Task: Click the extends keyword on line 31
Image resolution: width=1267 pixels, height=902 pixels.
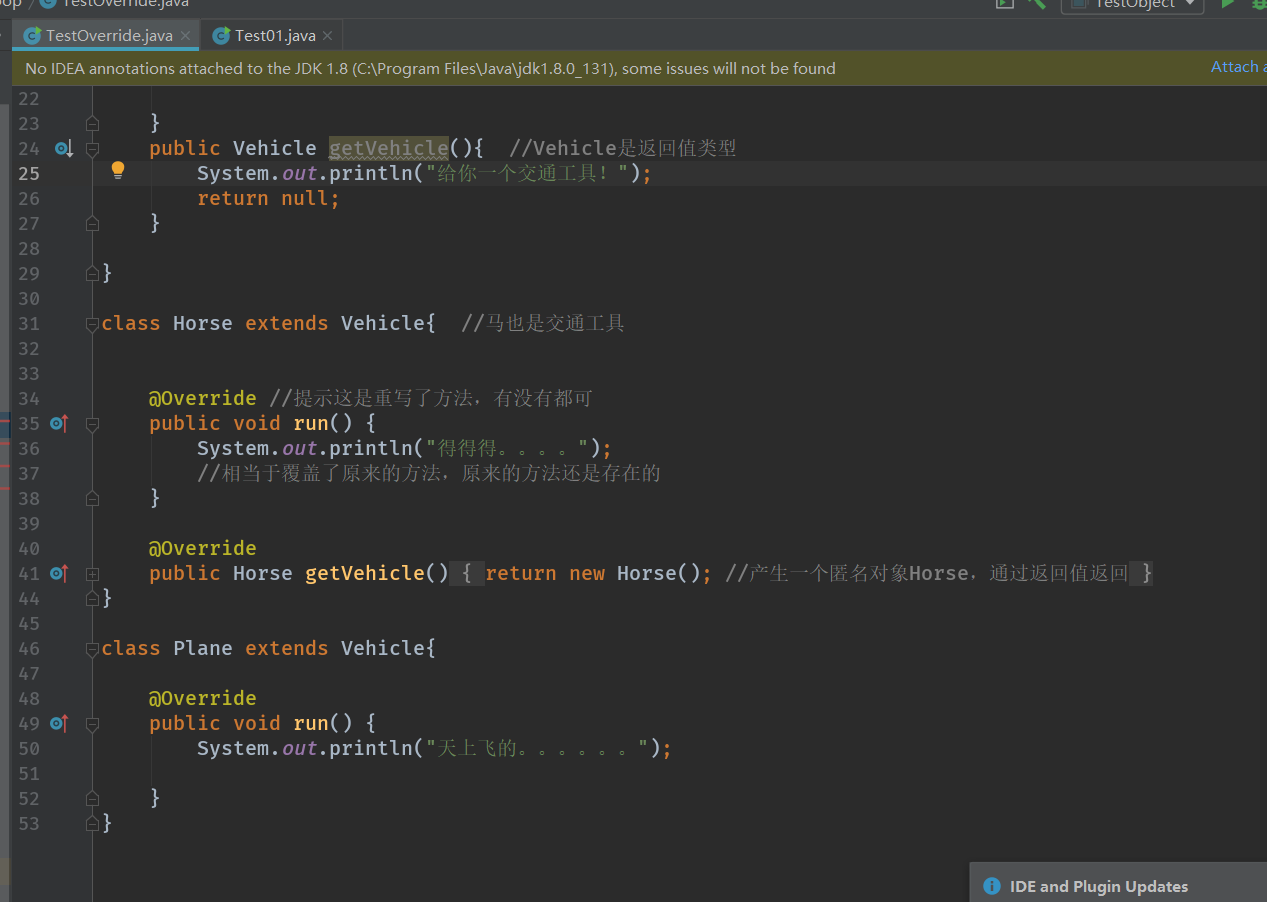Action: (x=287, y=324)
